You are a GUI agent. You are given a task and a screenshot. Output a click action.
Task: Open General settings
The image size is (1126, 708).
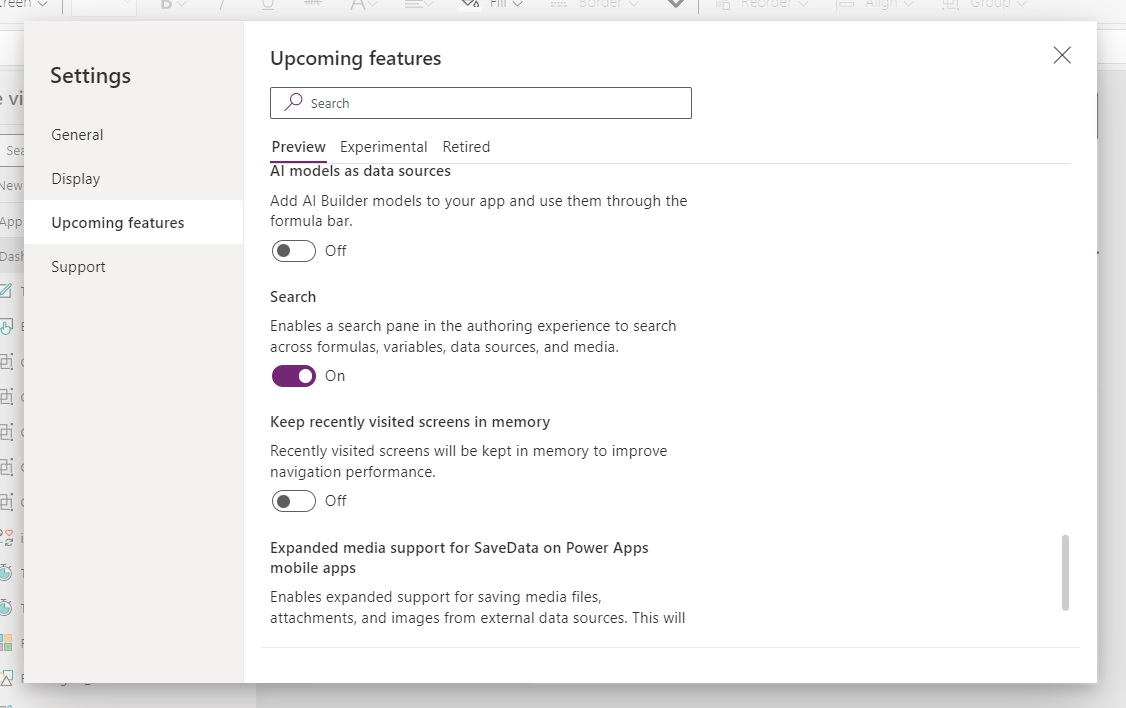(77, 134)
